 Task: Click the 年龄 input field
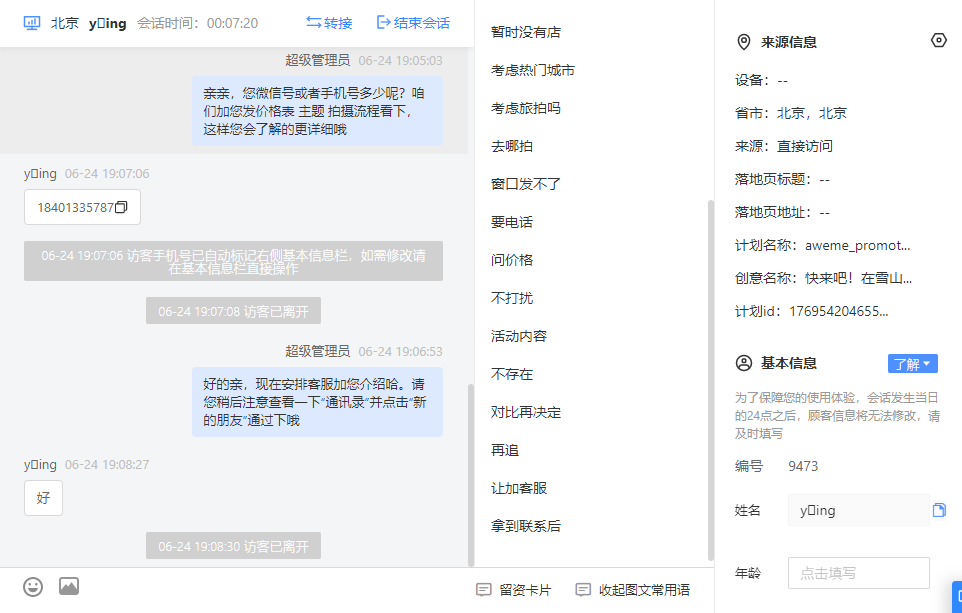[858, 573]
